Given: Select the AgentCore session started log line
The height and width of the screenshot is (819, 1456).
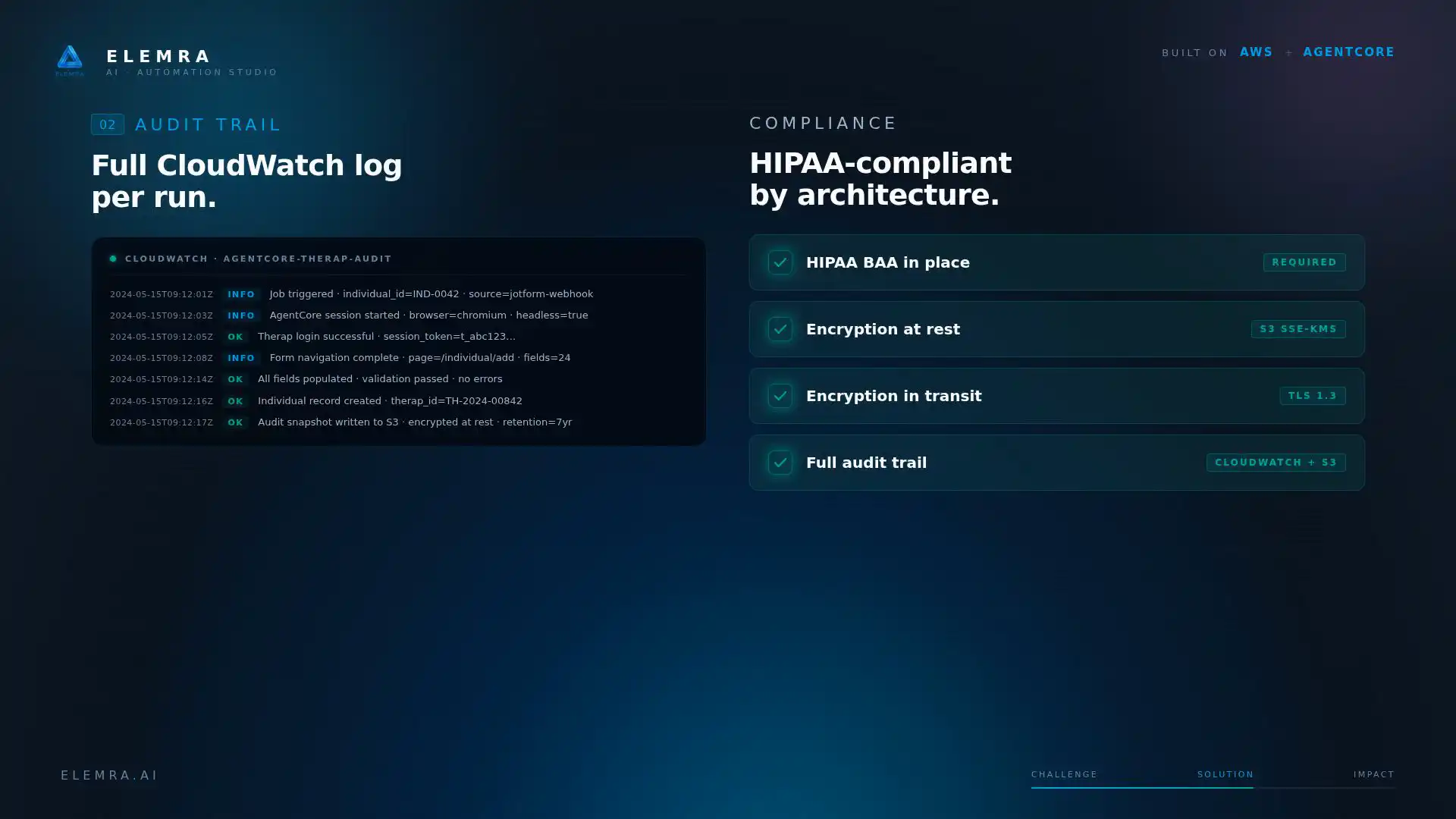Looking at the screenshot, I should pos(398,315).
